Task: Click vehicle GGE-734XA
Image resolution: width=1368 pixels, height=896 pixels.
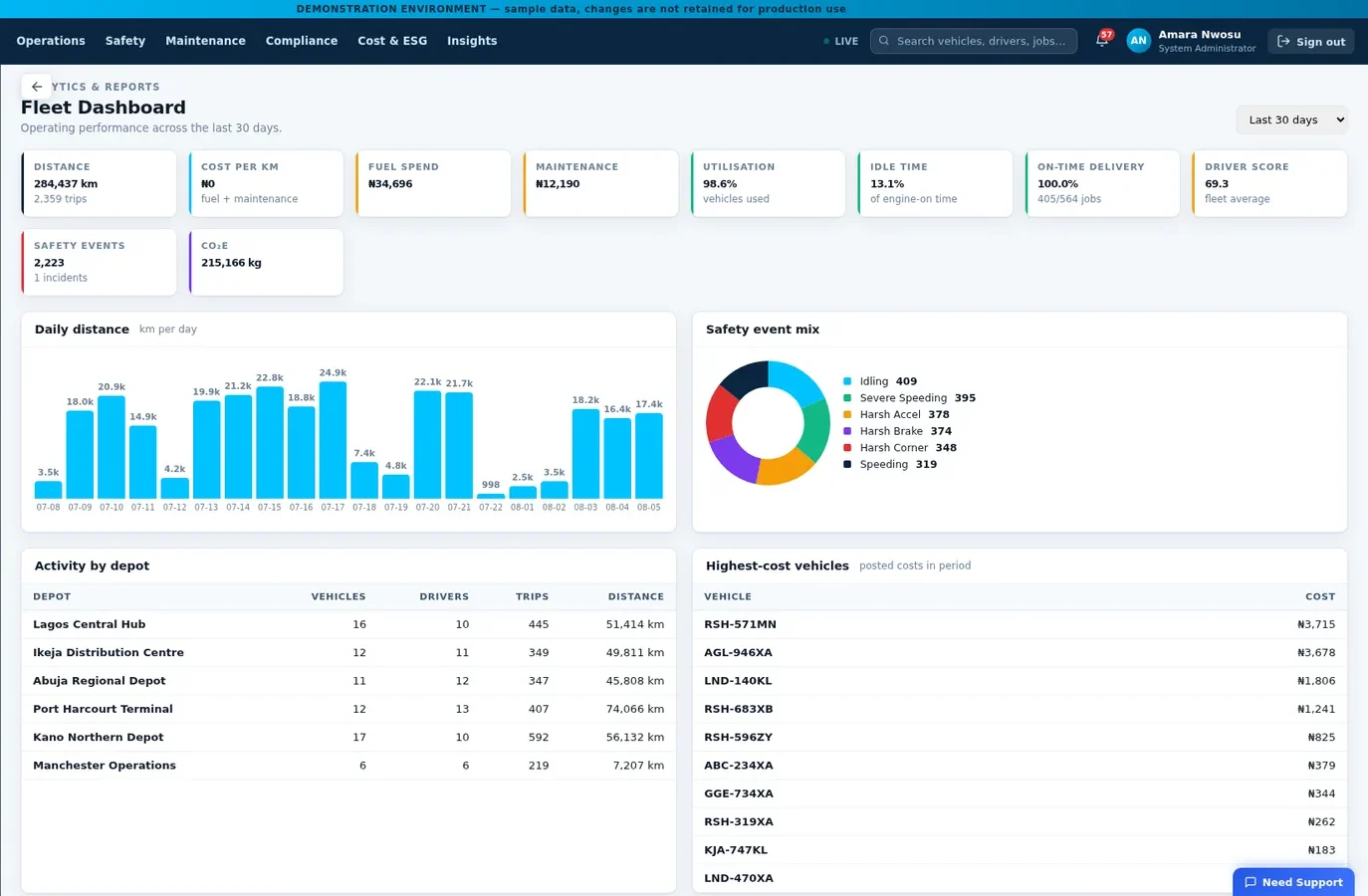Action: [739, 793]
